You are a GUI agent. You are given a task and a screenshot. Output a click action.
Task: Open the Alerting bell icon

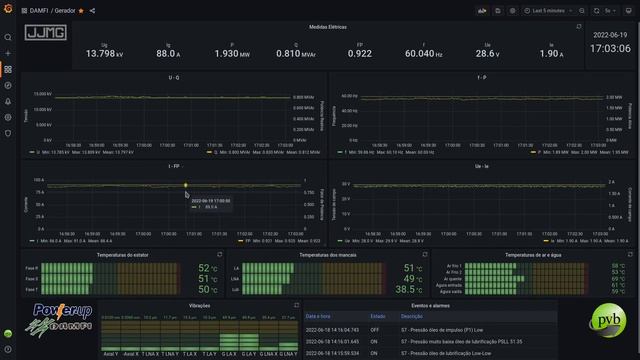(x=8, y=101)
